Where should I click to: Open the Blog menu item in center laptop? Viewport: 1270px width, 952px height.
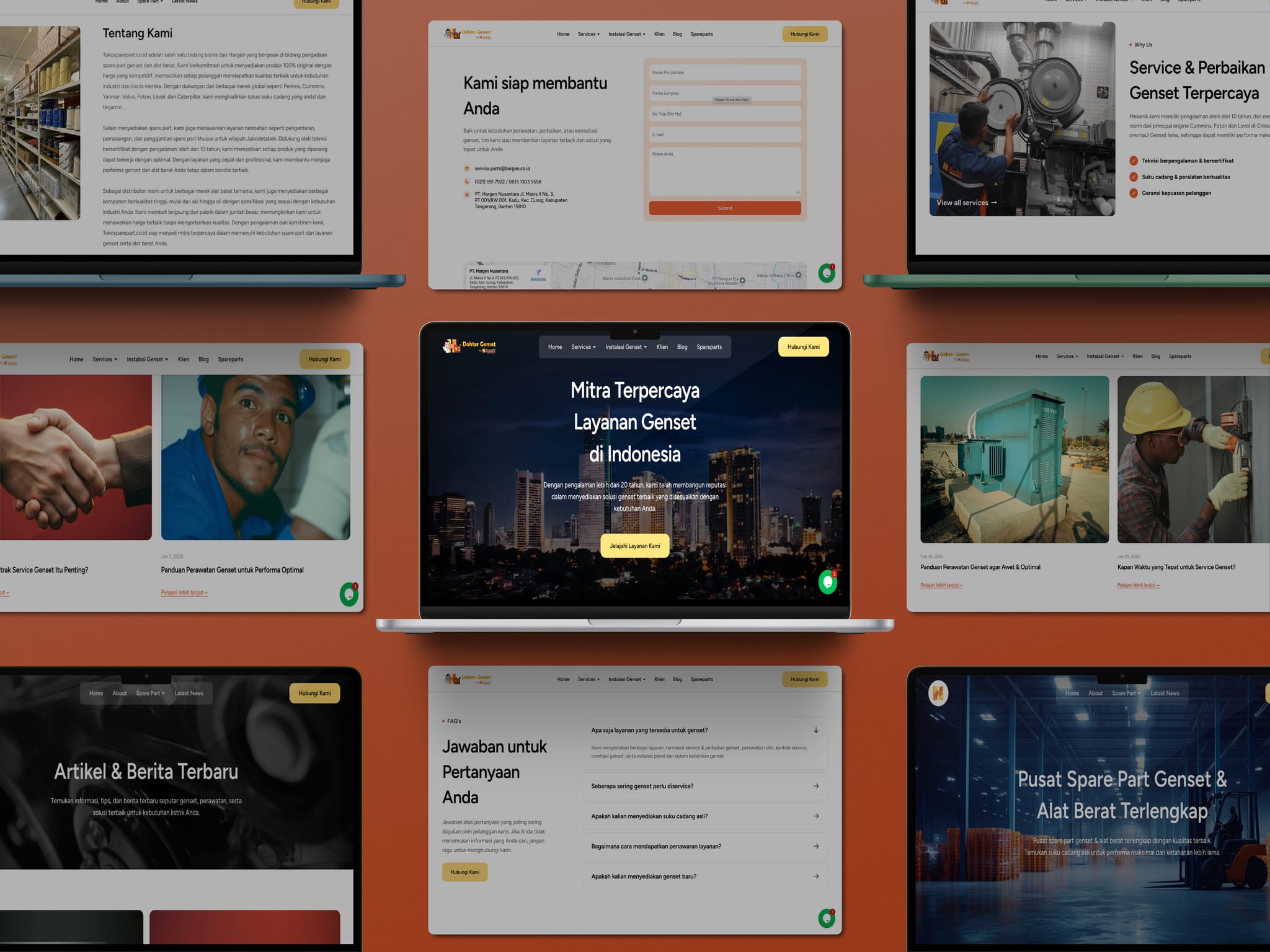pyautogui.click(x=682, y=347)
